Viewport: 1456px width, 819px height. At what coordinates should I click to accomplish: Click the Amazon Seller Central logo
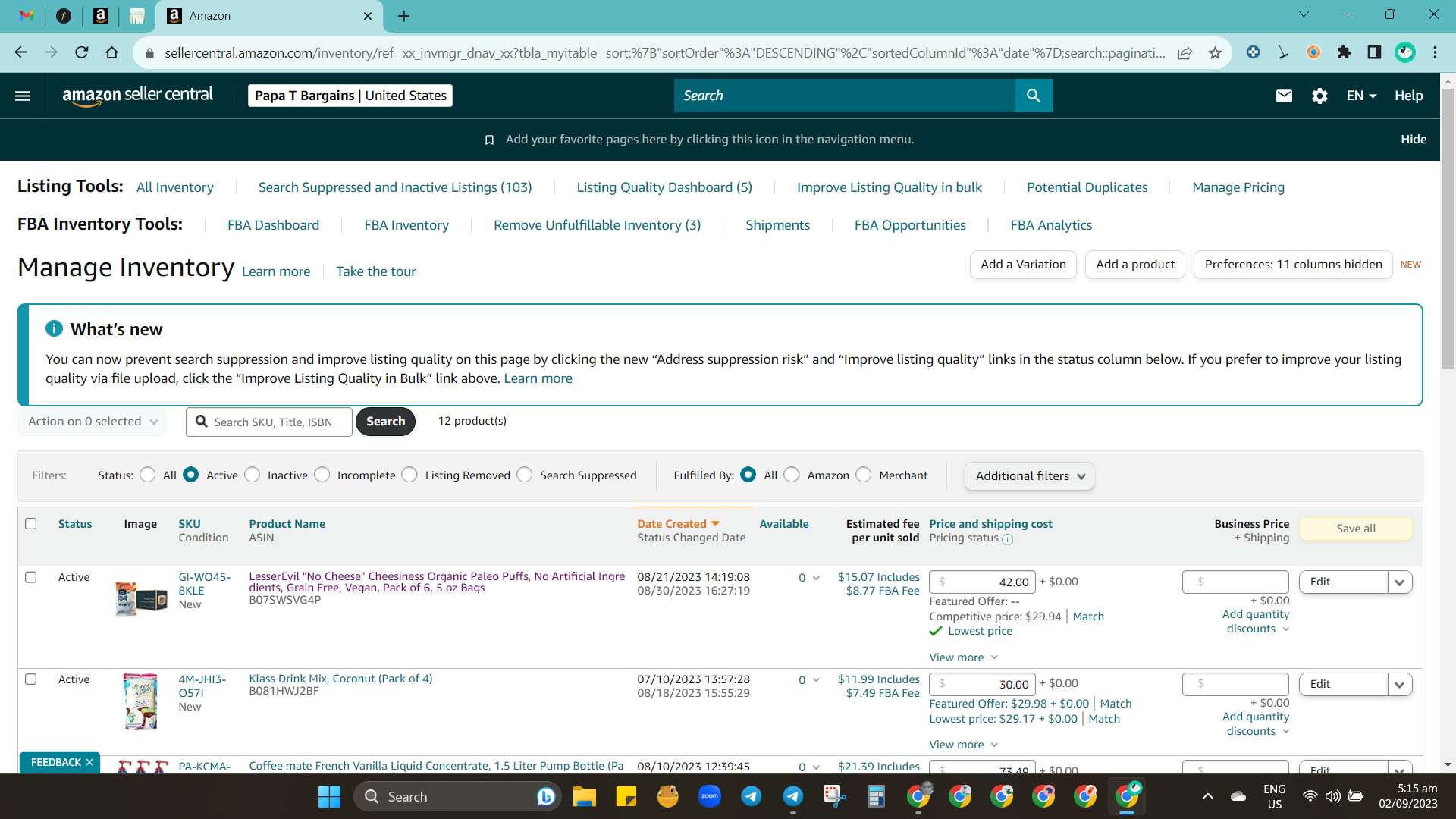[138, 96]
